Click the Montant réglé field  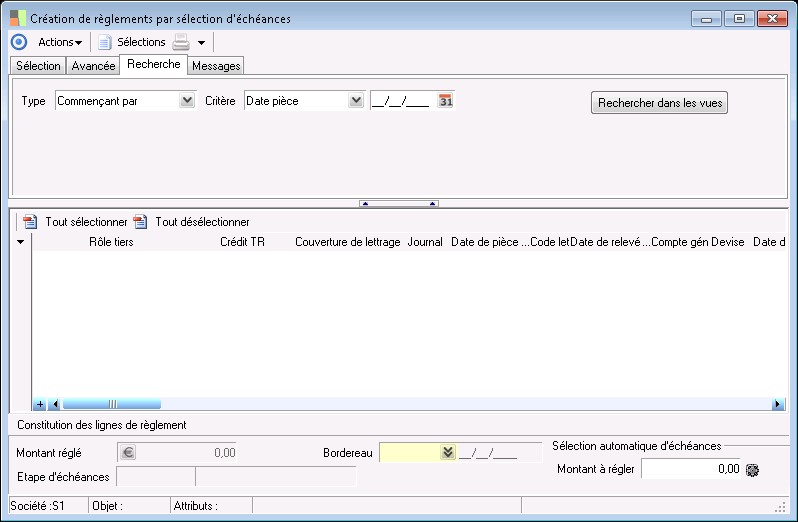pos(177,452)
